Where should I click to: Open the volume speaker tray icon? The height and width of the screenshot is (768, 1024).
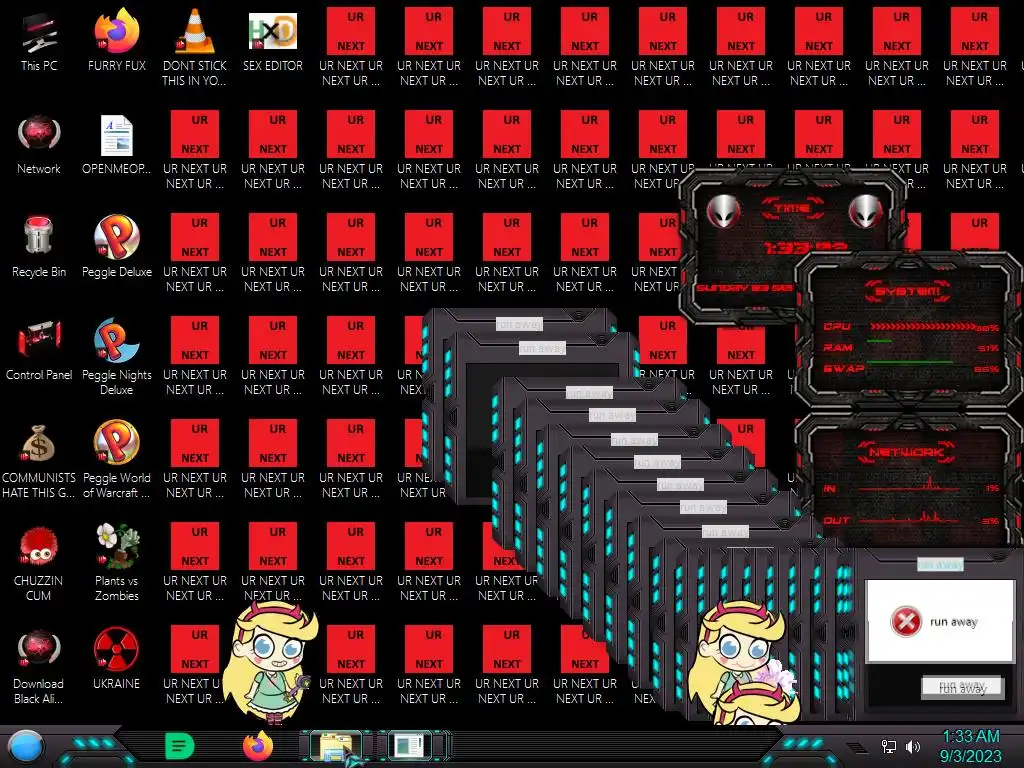pyautogui.click(x=913, y=746)
